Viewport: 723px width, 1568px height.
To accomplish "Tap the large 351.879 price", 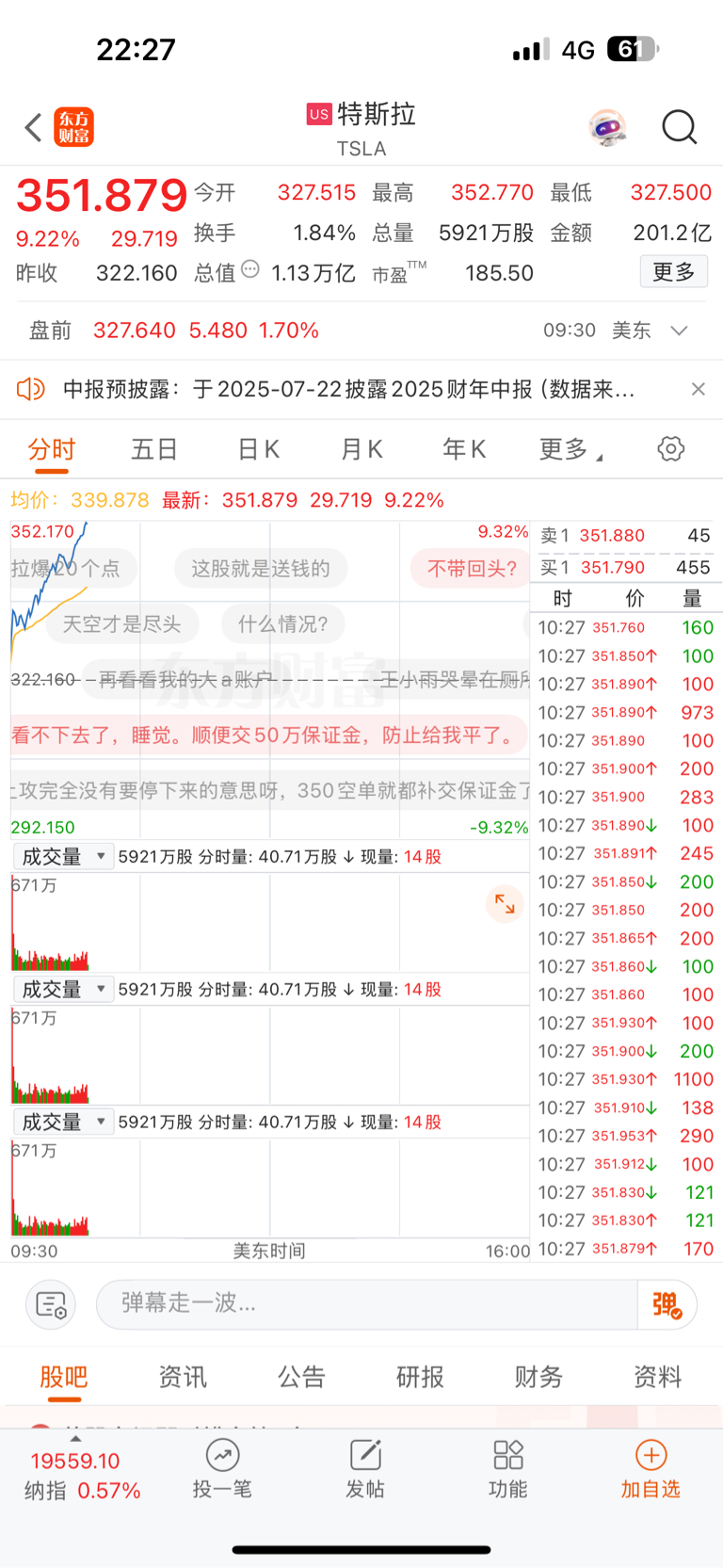I will [102, 196].
